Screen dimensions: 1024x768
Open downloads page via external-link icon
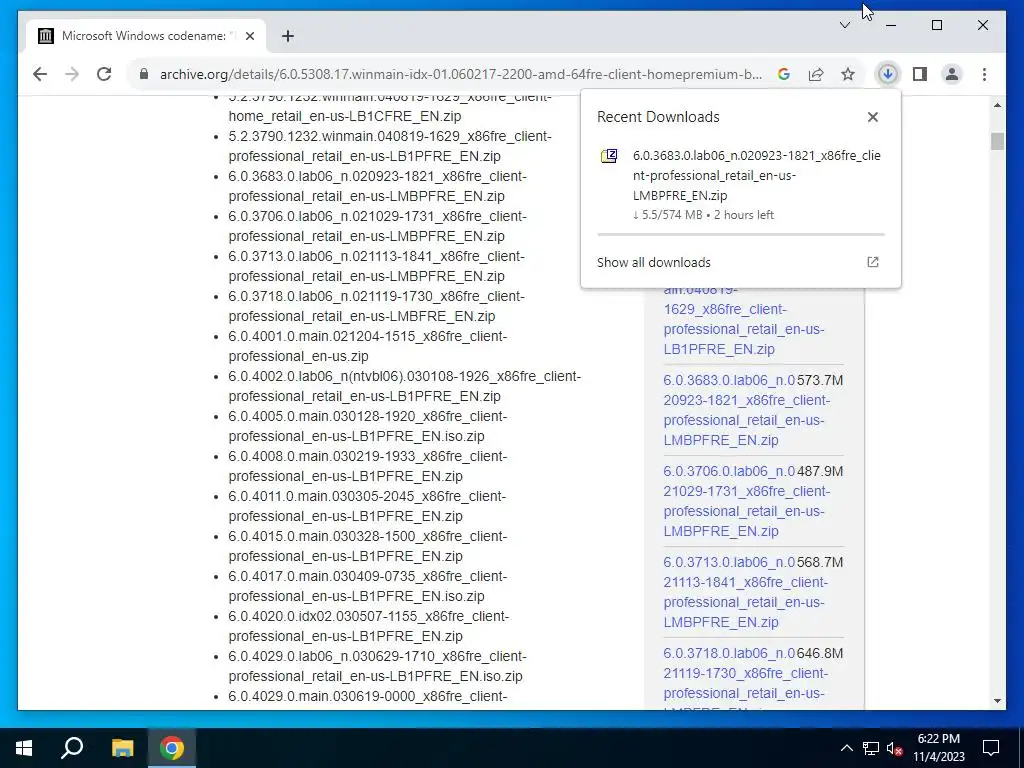872,262
